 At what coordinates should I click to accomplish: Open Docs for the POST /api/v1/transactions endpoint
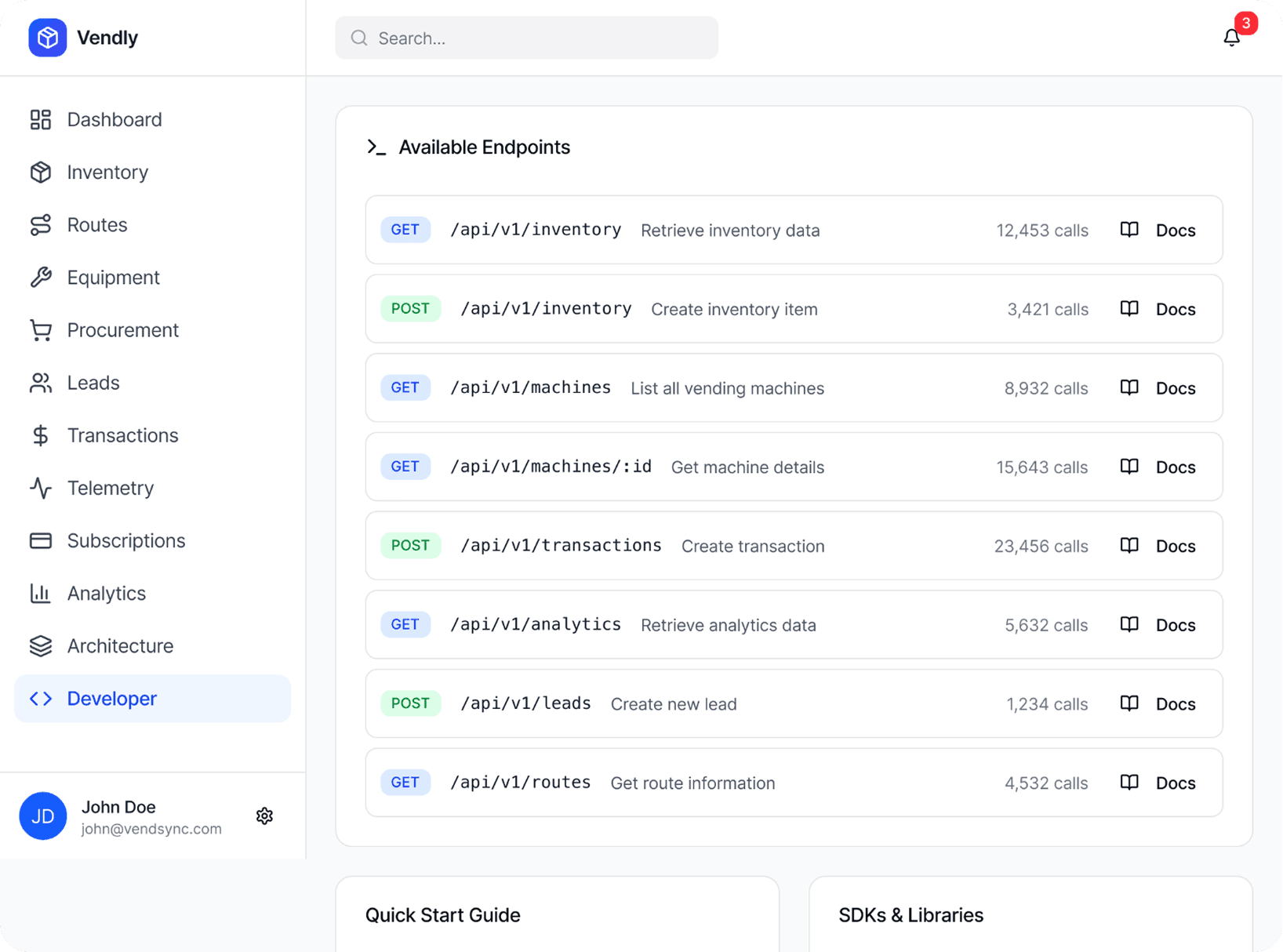(1159, 546)
